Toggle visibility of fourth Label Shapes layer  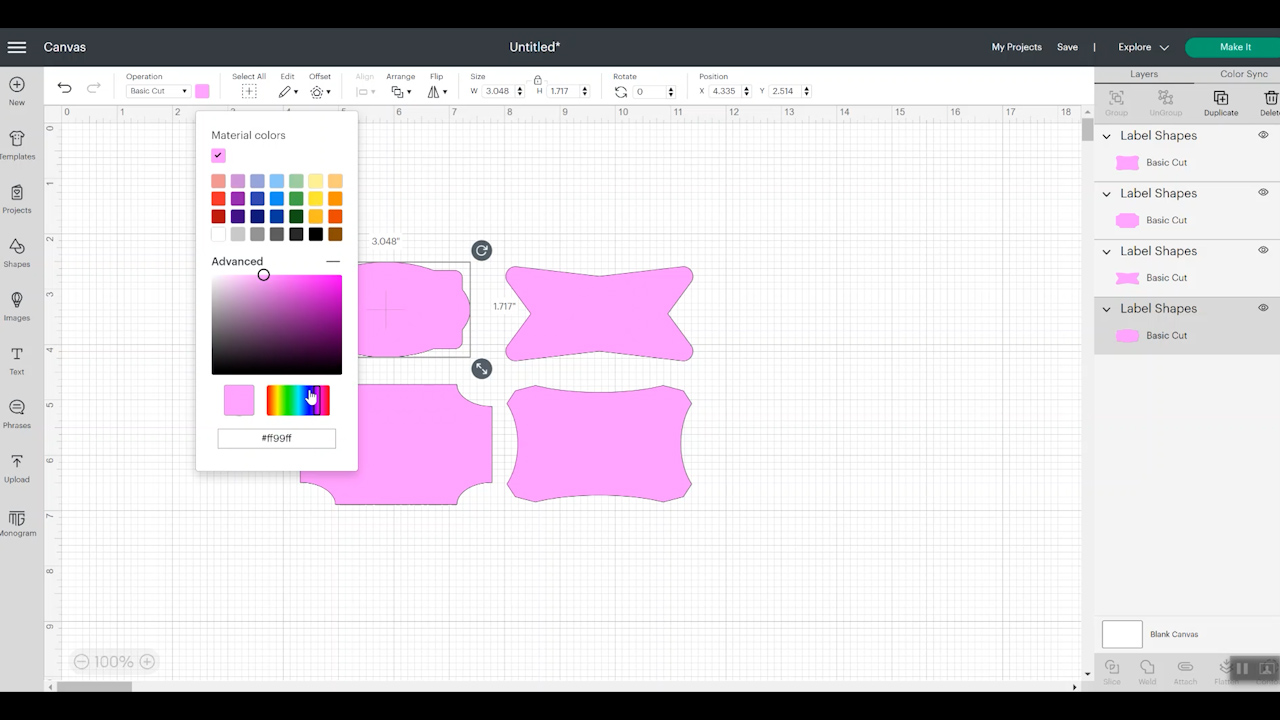point(1263,308)
